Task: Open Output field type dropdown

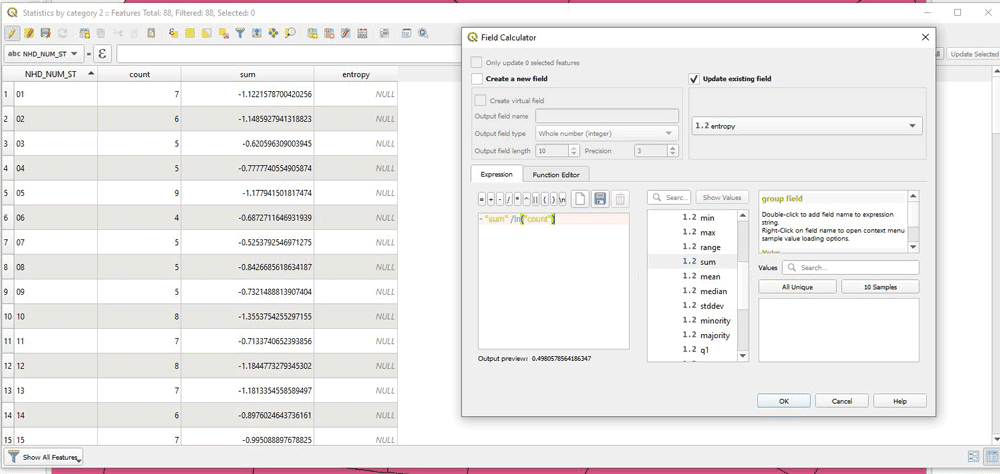Action: (607, 133)
